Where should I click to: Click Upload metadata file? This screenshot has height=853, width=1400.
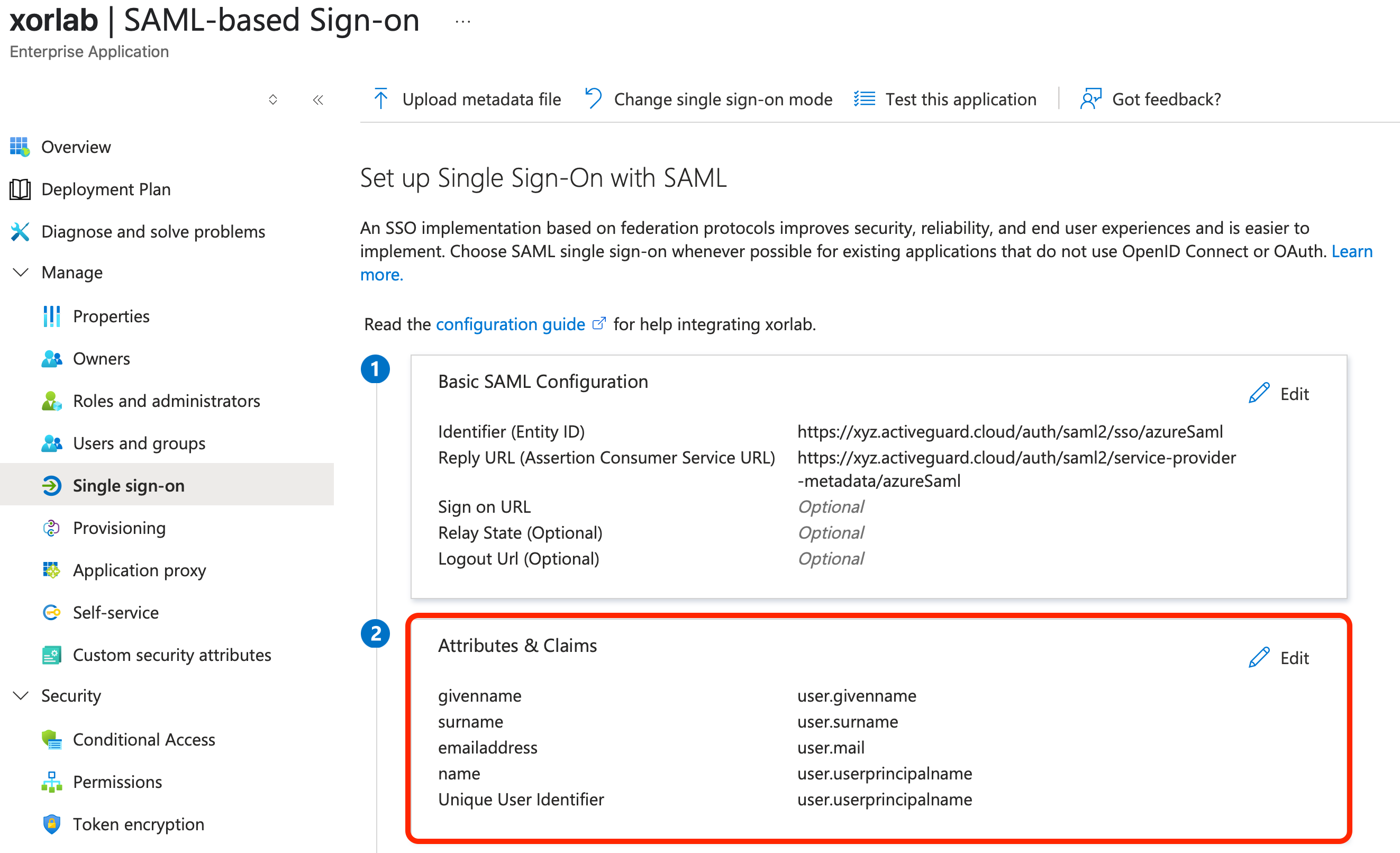tap(467, 99)
